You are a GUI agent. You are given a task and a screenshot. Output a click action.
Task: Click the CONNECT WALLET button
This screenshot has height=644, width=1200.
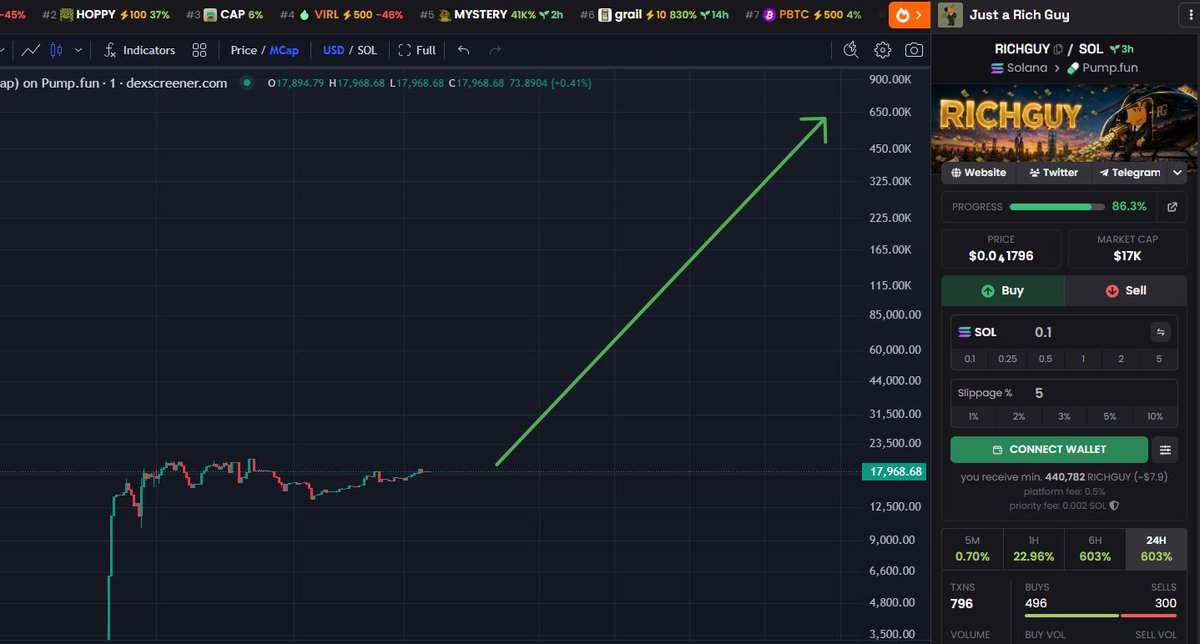1049,449
